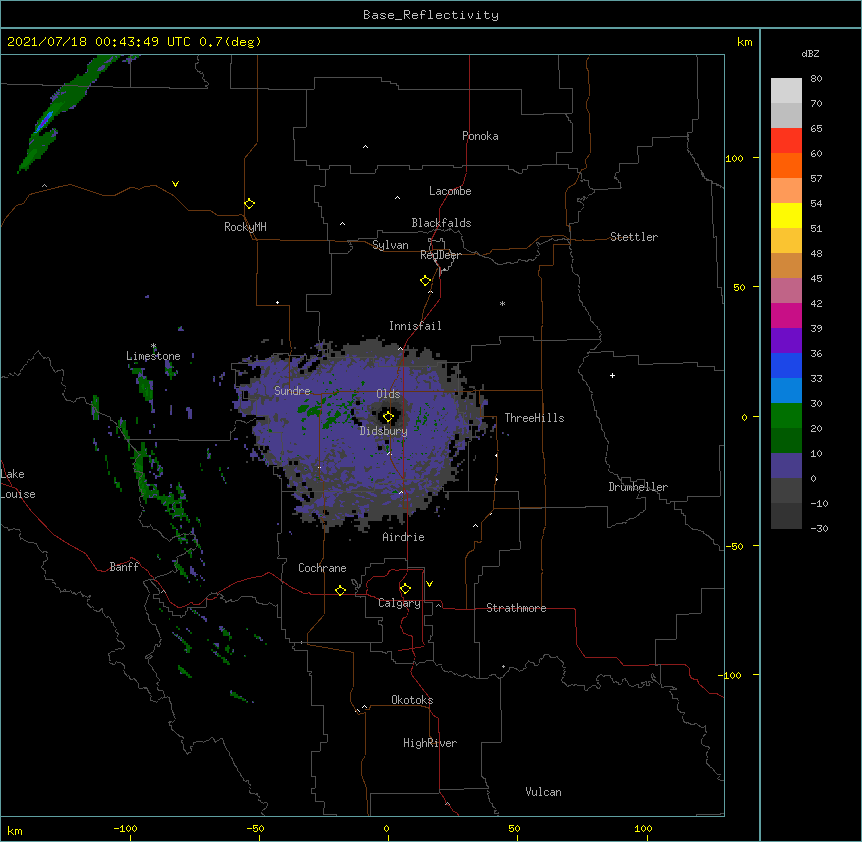Click the 45 dBZ legend value
Viewport: 862px width, 842px height.
tap(816, 278)
